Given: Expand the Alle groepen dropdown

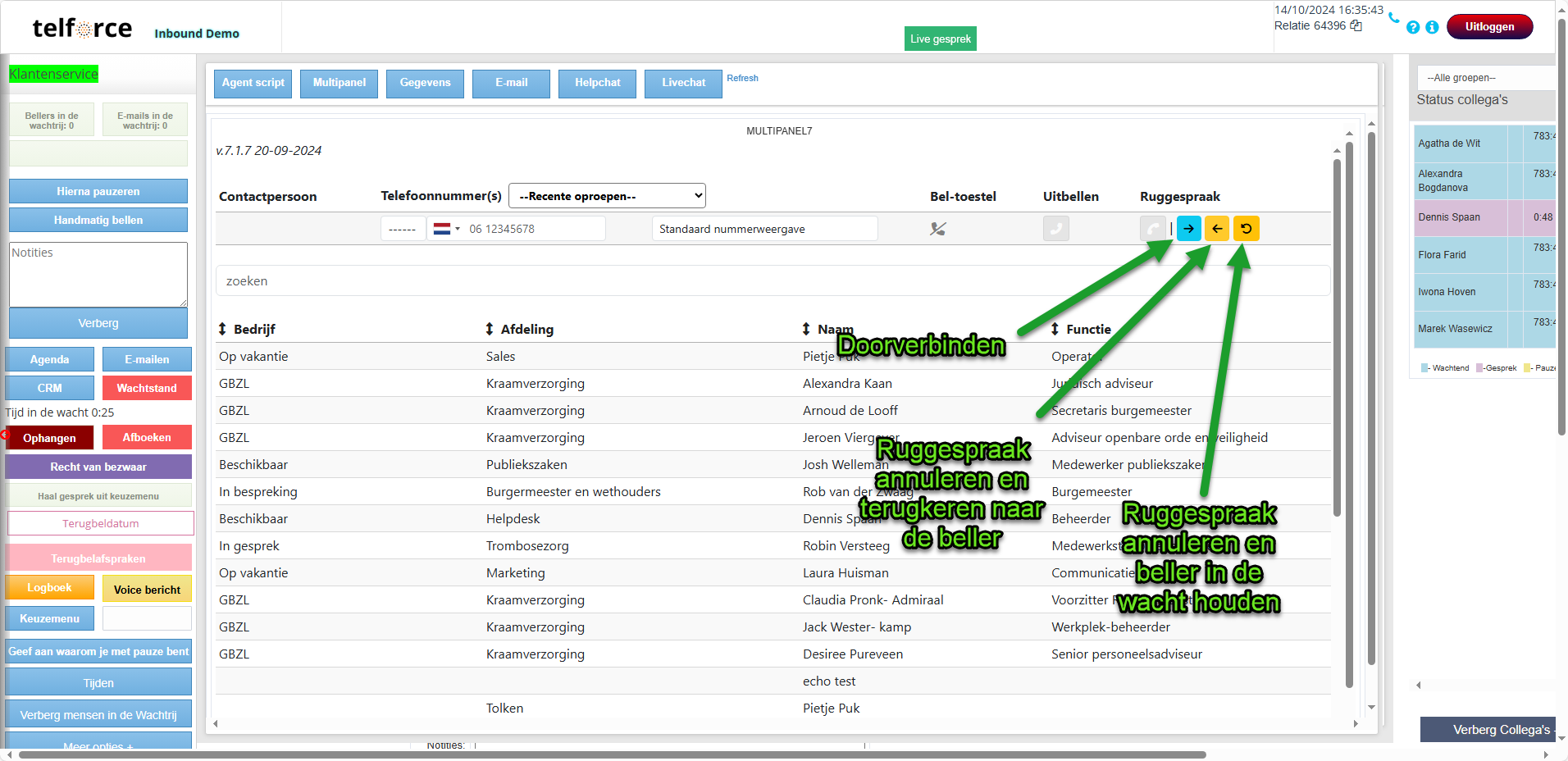Looking at the screenshot, I should 1484,78.
